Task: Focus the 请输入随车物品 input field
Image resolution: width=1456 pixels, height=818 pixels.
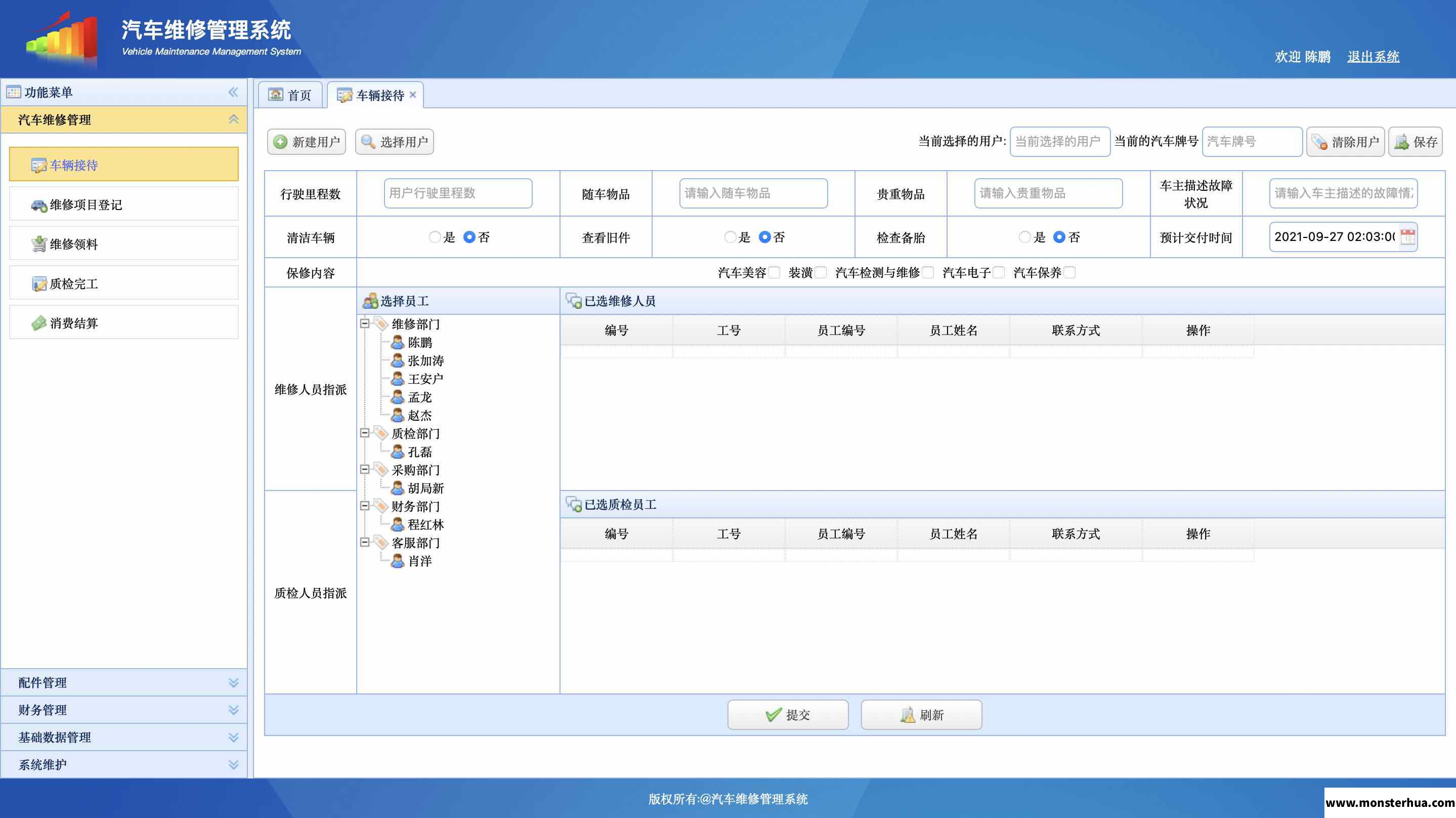Action: (753, 193)
